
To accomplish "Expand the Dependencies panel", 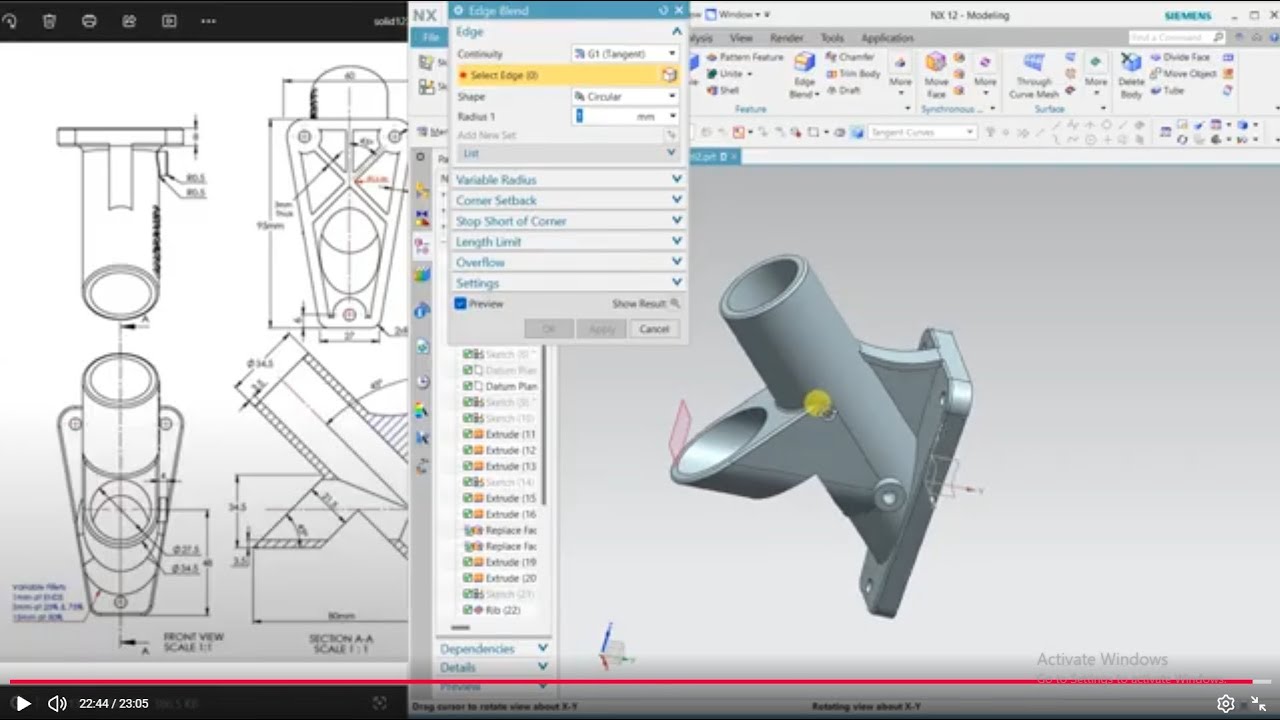I will point(494,649).
